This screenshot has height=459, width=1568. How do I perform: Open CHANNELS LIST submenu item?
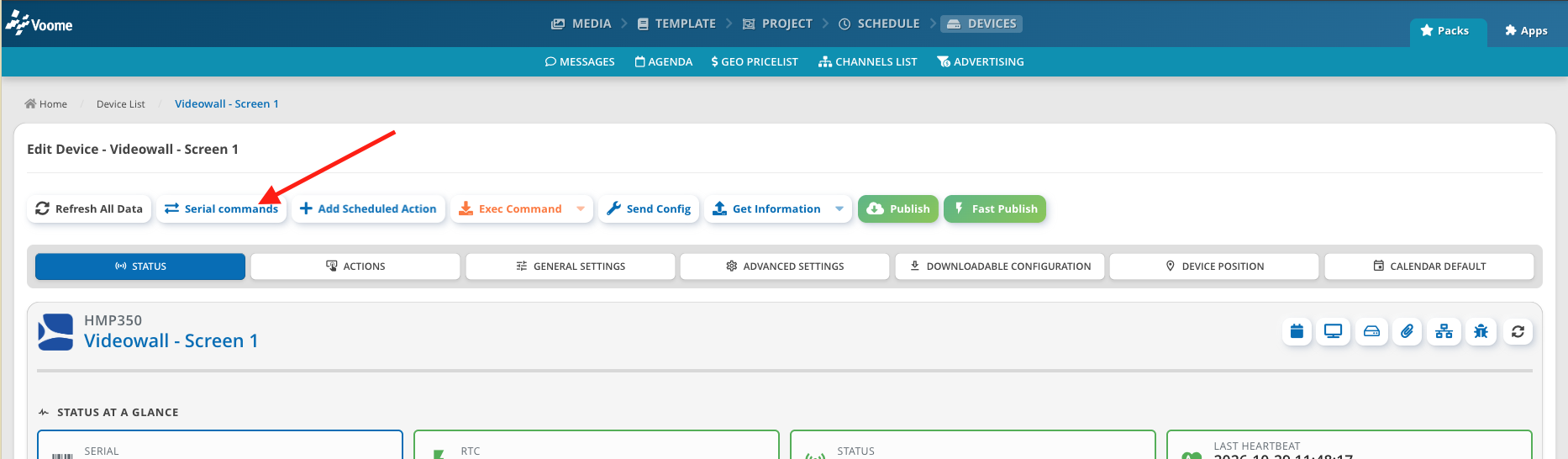[867, 62]
